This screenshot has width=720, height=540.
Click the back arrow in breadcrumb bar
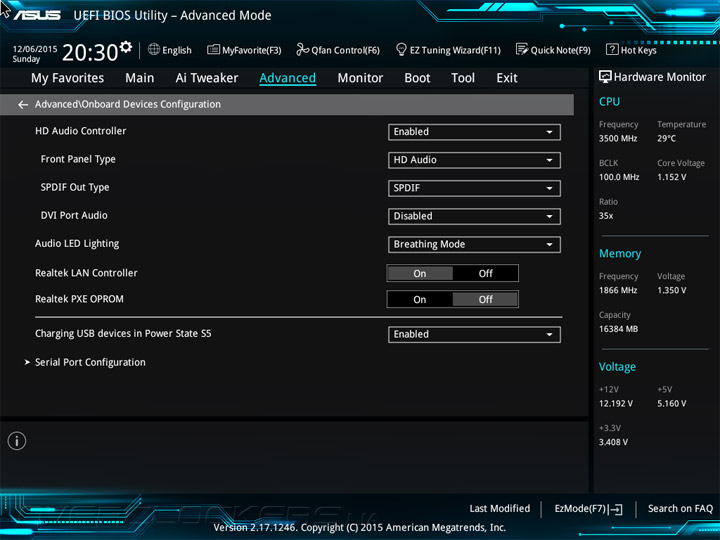(x=23, y=105)
